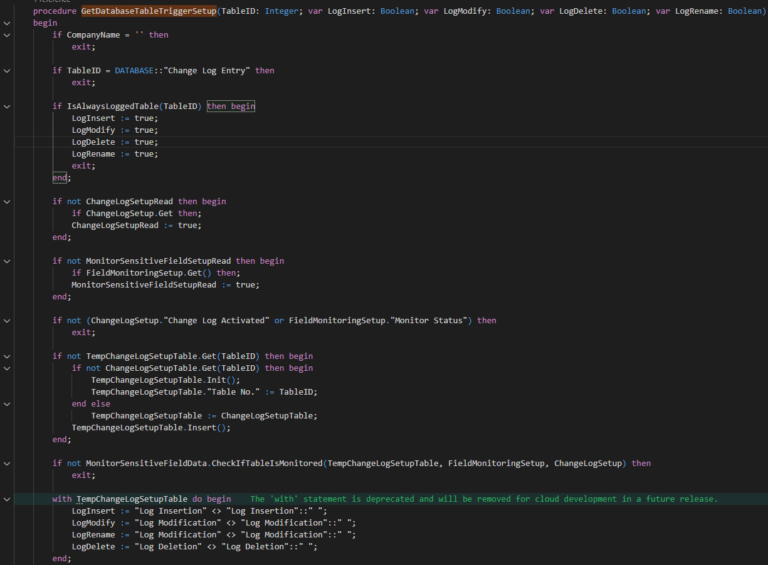
Task: Click the underlined TempChangeLogSetupTable in with statement
Action: click(131, 499)
